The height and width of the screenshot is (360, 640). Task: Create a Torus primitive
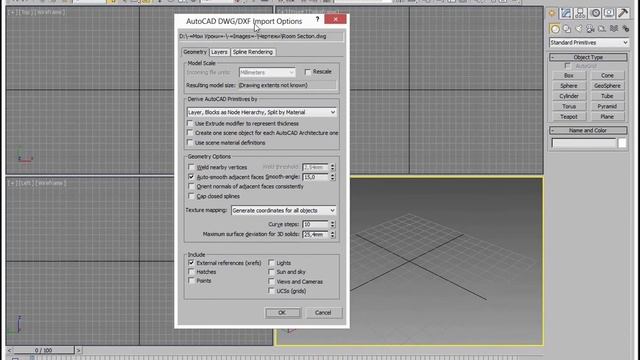coord(569,106)
